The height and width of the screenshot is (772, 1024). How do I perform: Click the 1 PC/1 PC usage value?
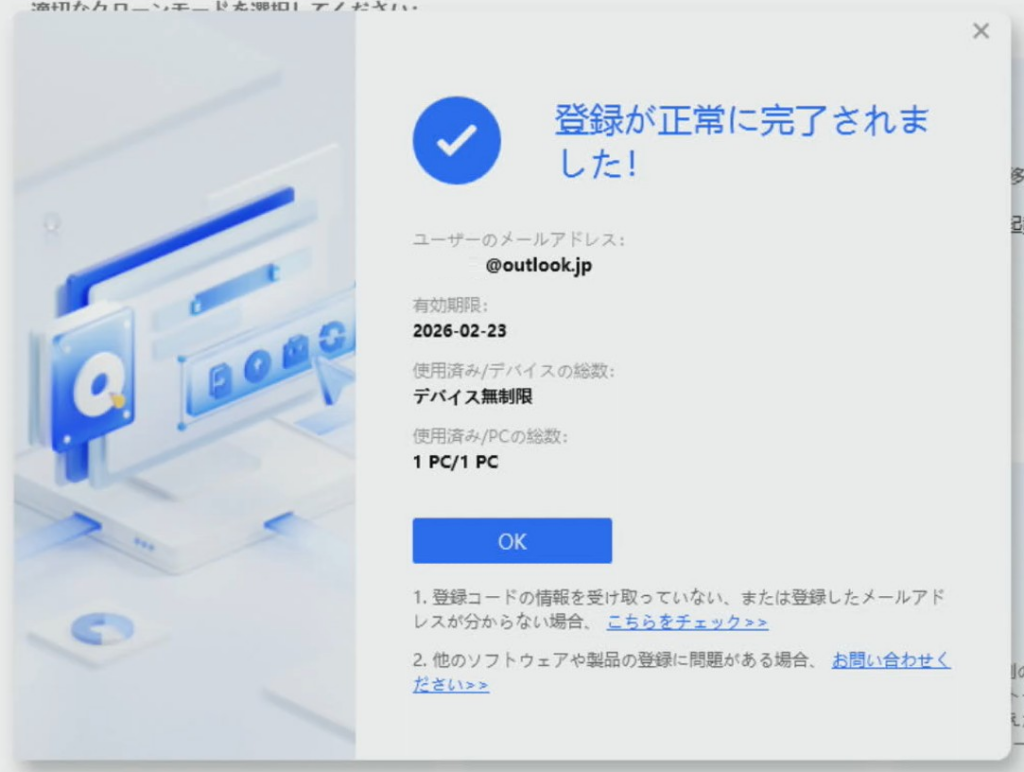pos(455,462)
